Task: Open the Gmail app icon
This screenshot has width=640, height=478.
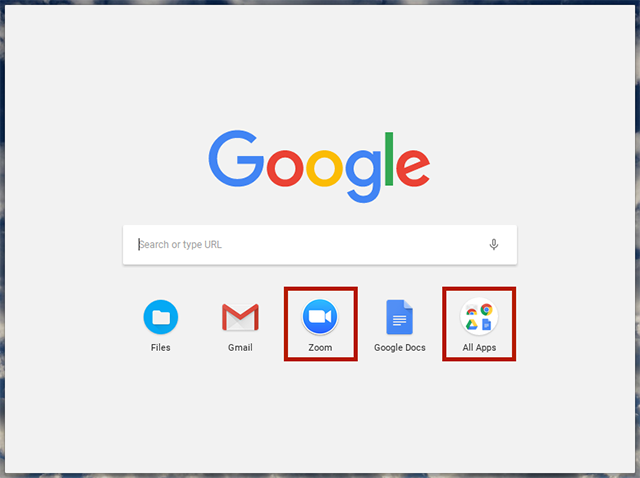Action: pos(240,317)
